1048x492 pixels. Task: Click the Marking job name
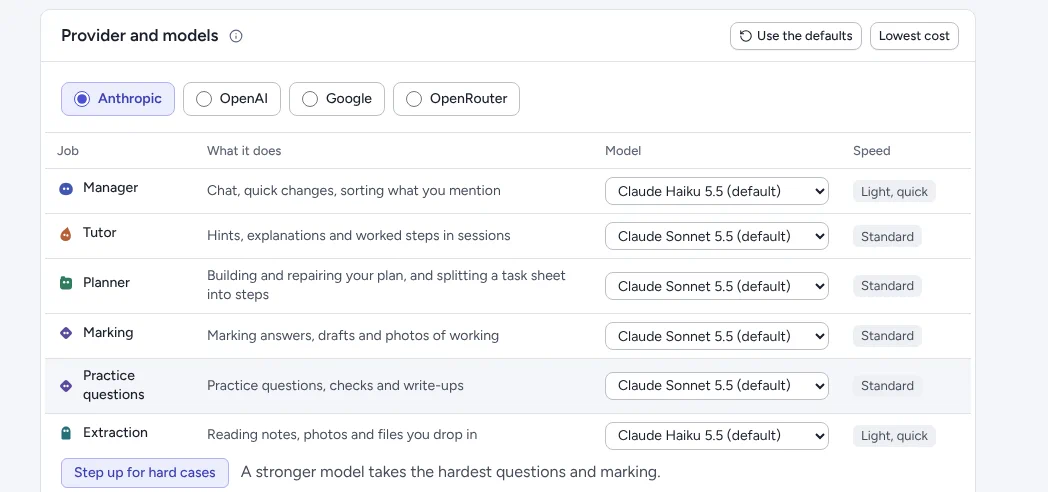pos(108,333)
